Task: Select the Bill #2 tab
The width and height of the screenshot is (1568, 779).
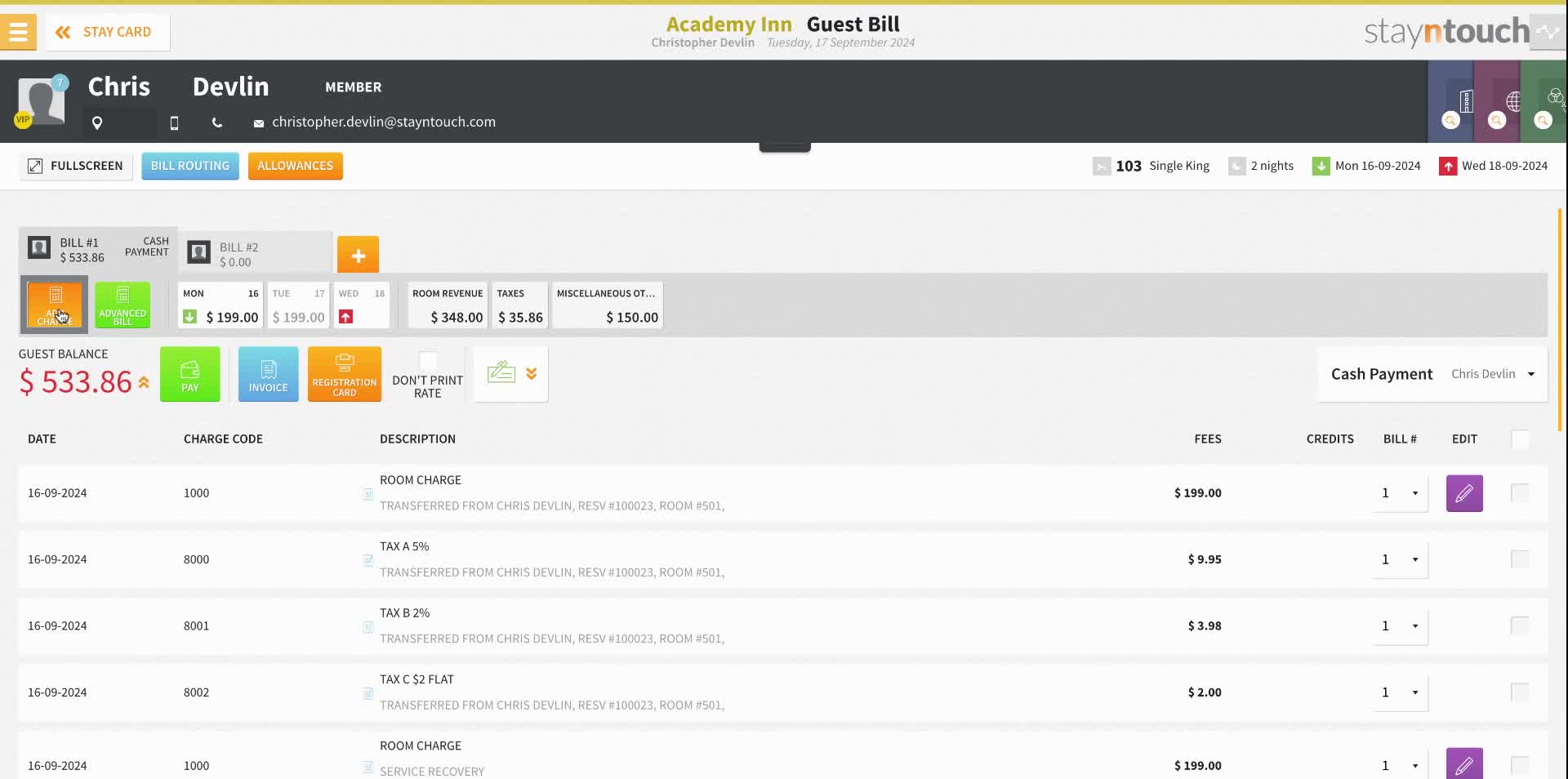Action: click(x=256, y=254)
